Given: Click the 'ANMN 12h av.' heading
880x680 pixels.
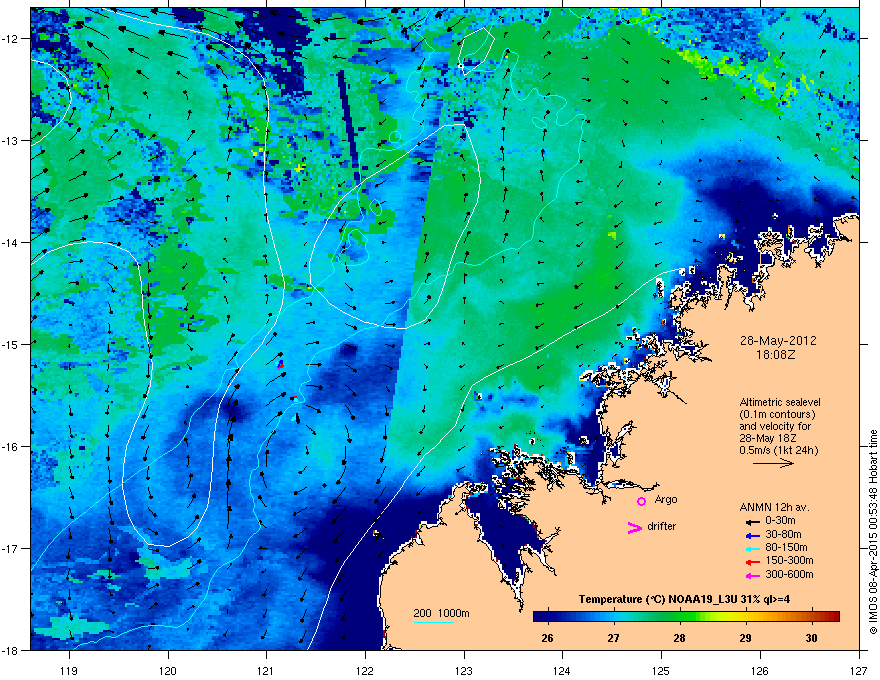Looking at the screenshot, I should [x=774, y=507].
